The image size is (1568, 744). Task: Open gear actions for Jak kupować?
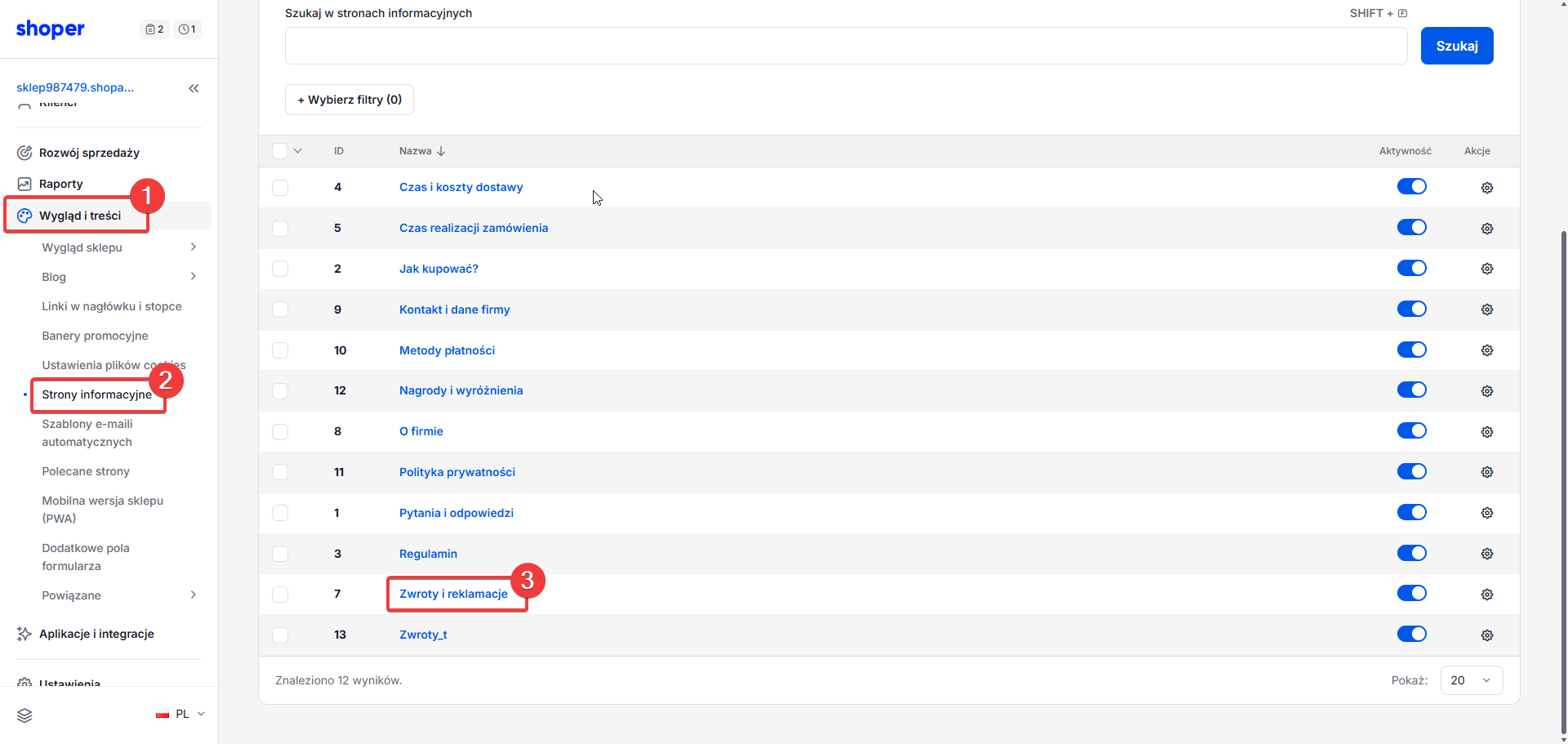(x=1486, y=269)
